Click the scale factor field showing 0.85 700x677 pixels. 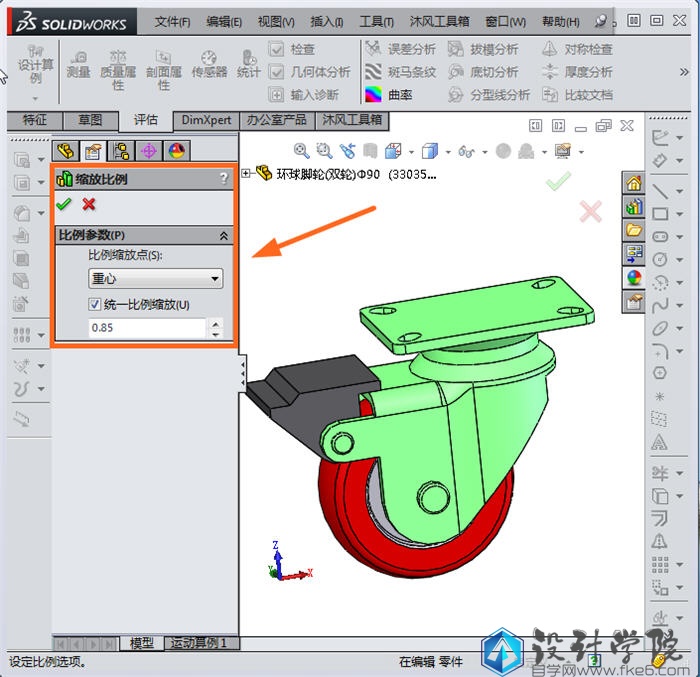(x=146, y=328)
